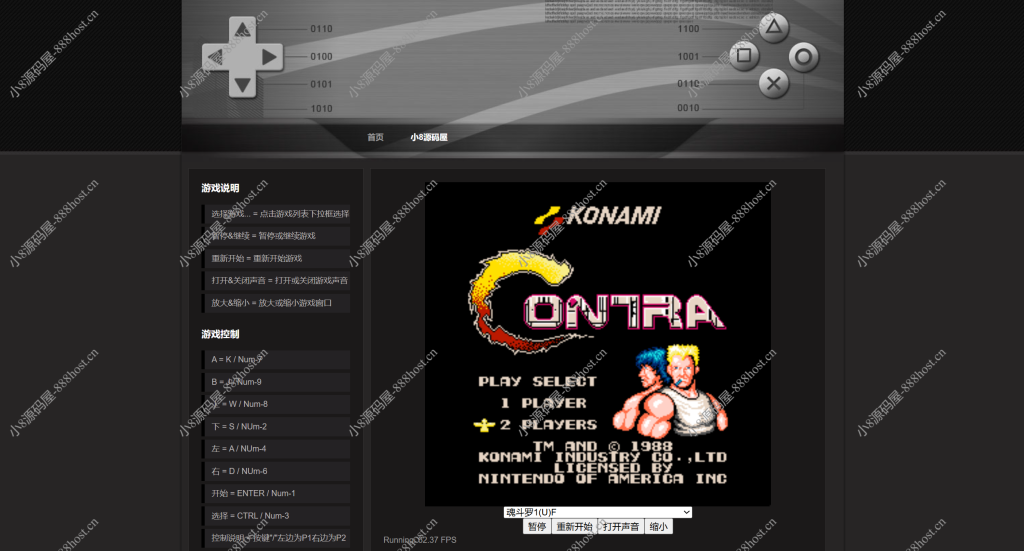Click the 1001 label near square button
This screenshot has height=551, width=1024.
point(688,57)
